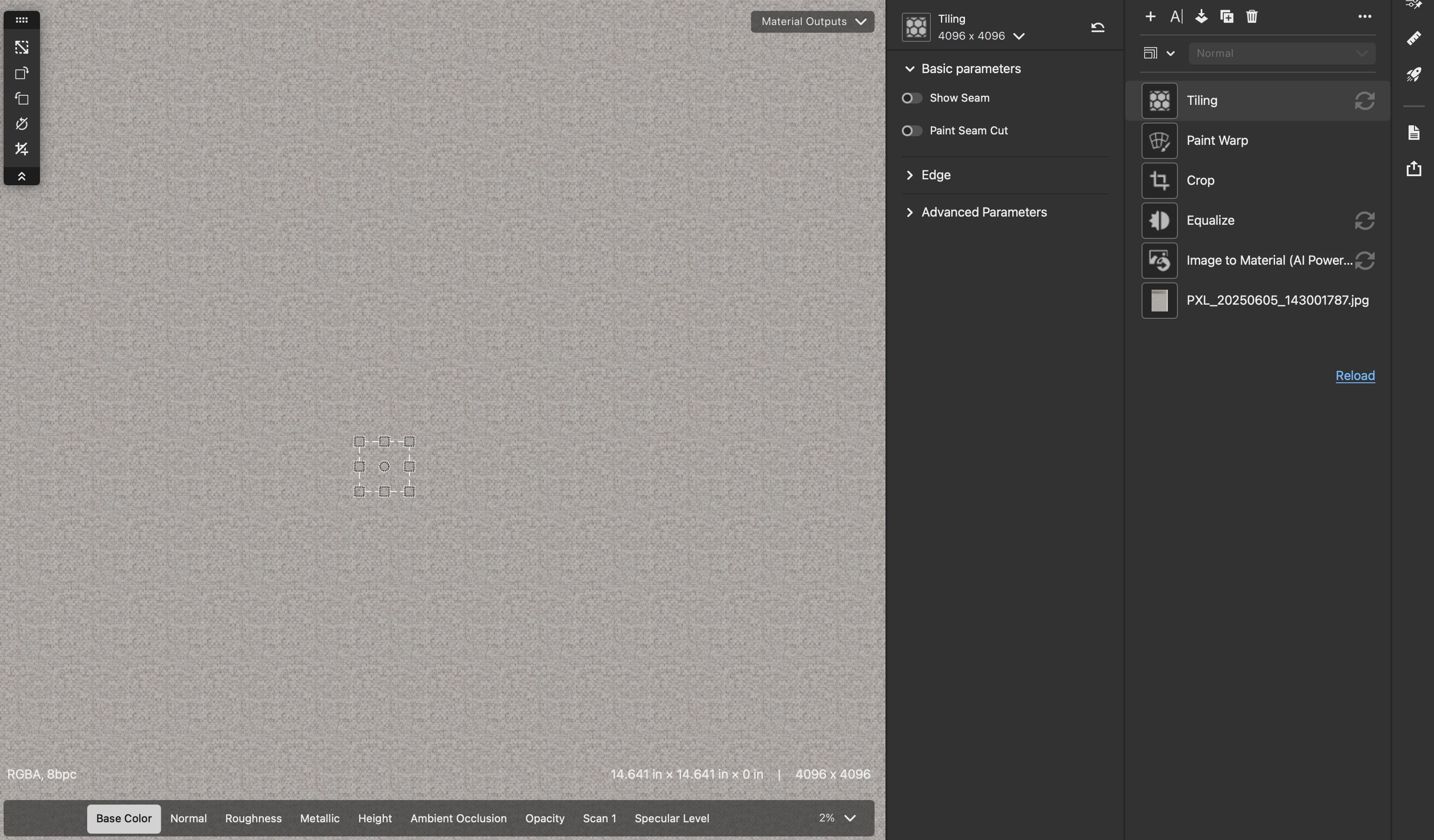Select the Paint Warp layer
Screen dimensions: 1434x840
1216,141
